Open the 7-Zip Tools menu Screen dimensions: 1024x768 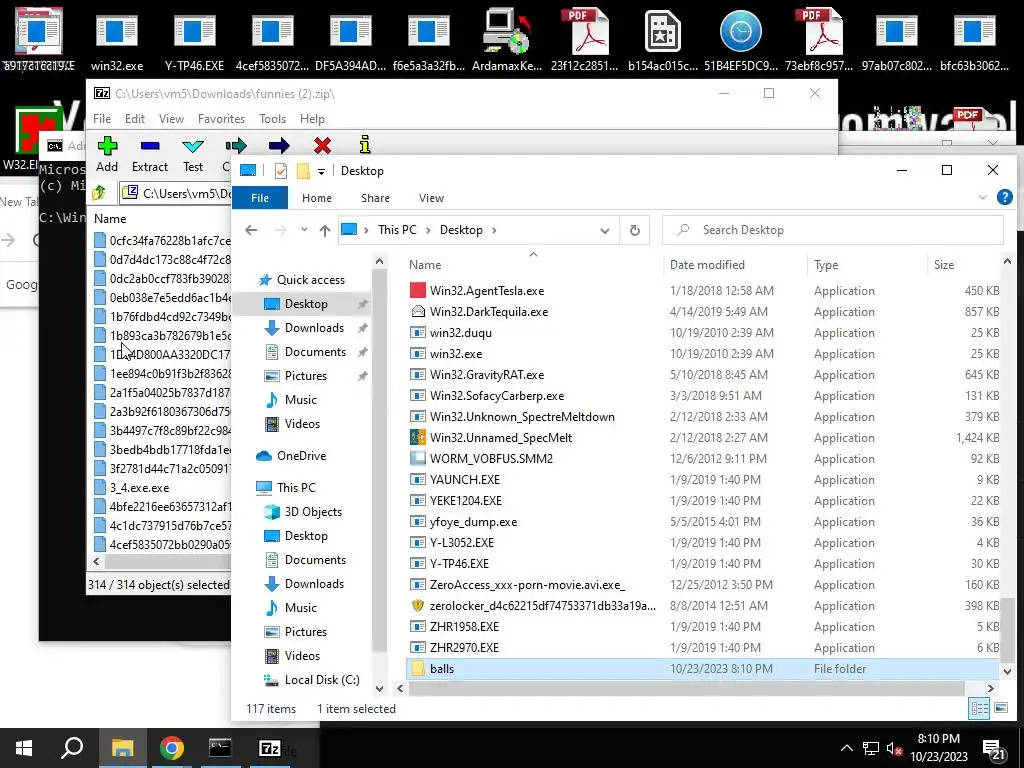(272, 119)
